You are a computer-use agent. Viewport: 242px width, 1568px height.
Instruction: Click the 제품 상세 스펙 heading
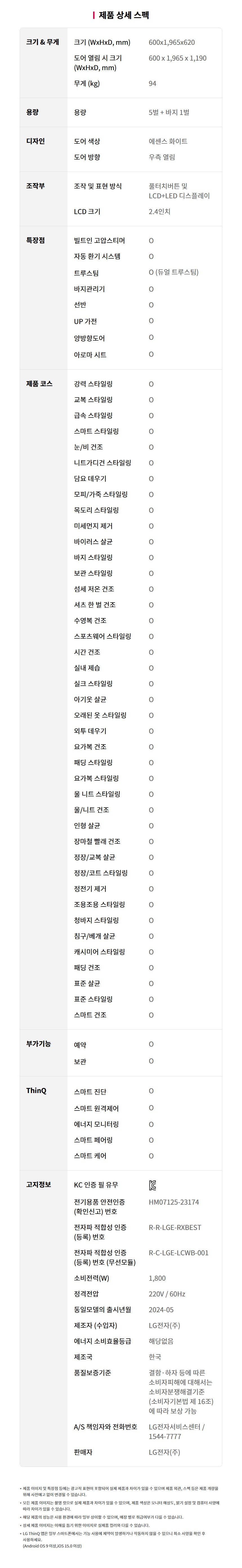tap(124, 15)
